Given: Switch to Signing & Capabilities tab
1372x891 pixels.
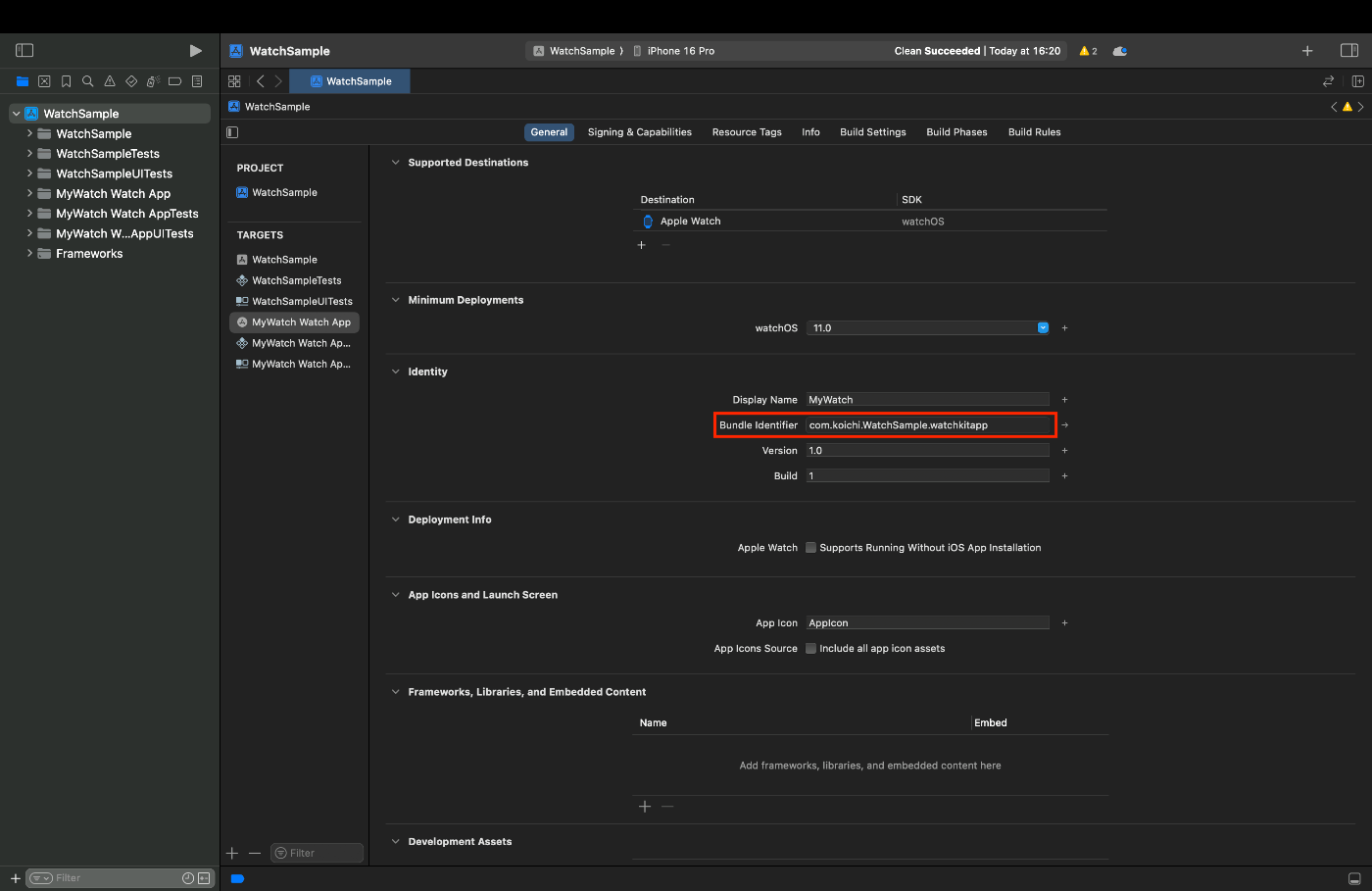Looking at the screenshot, I should (640, 132).
